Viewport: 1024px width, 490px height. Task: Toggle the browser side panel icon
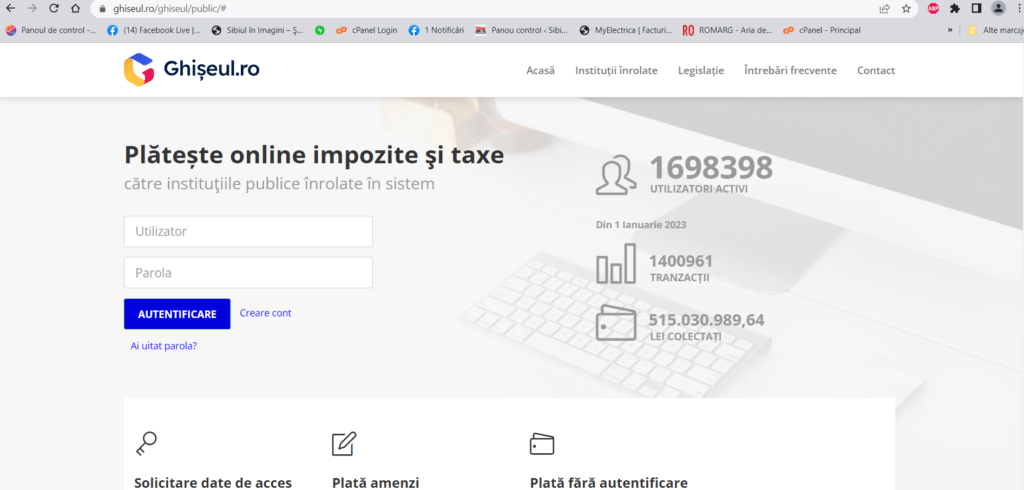tap(976, 8)
